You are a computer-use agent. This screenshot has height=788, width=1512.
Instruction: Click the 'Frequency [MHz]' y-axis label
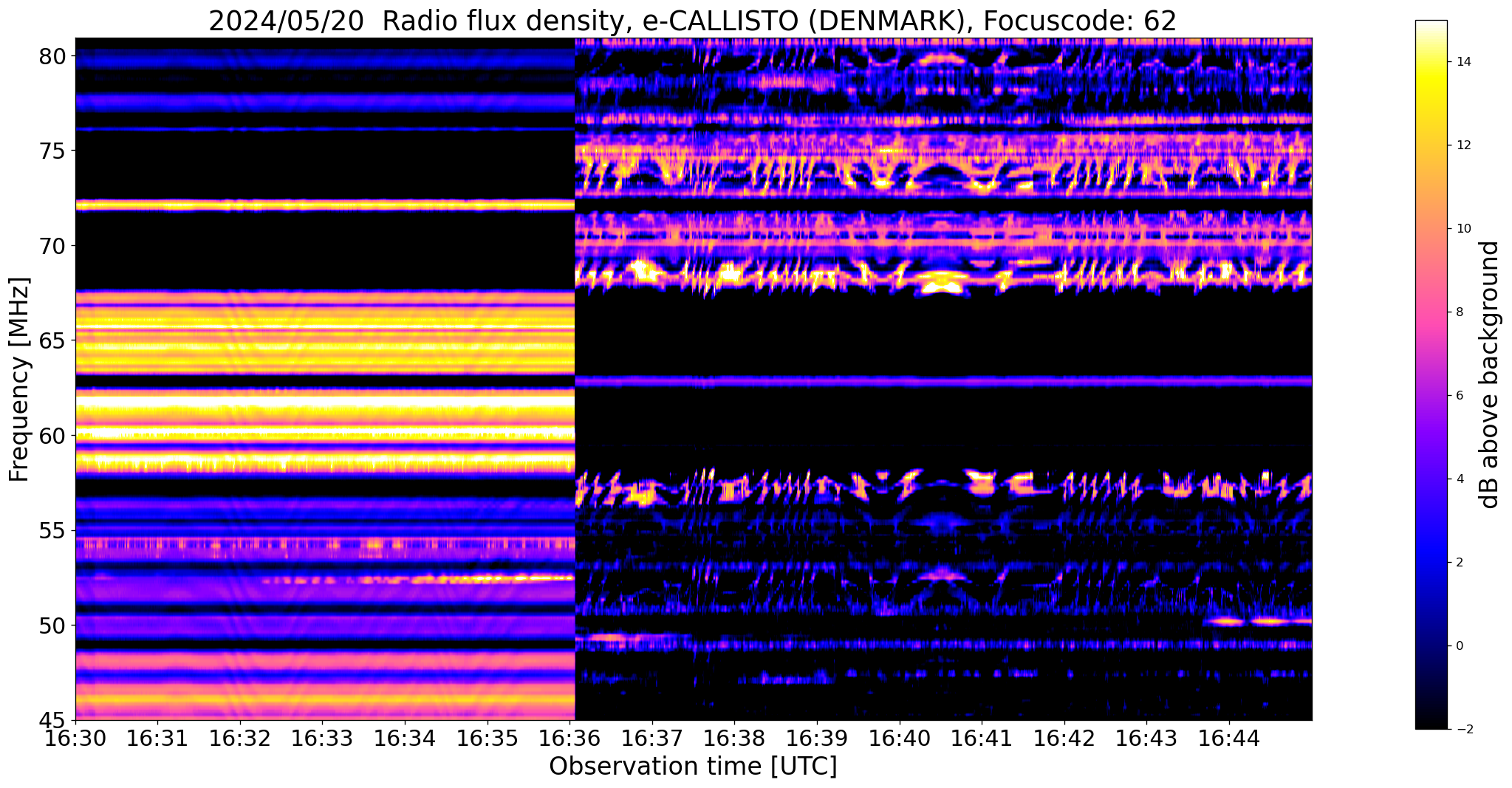pos(19,380)
